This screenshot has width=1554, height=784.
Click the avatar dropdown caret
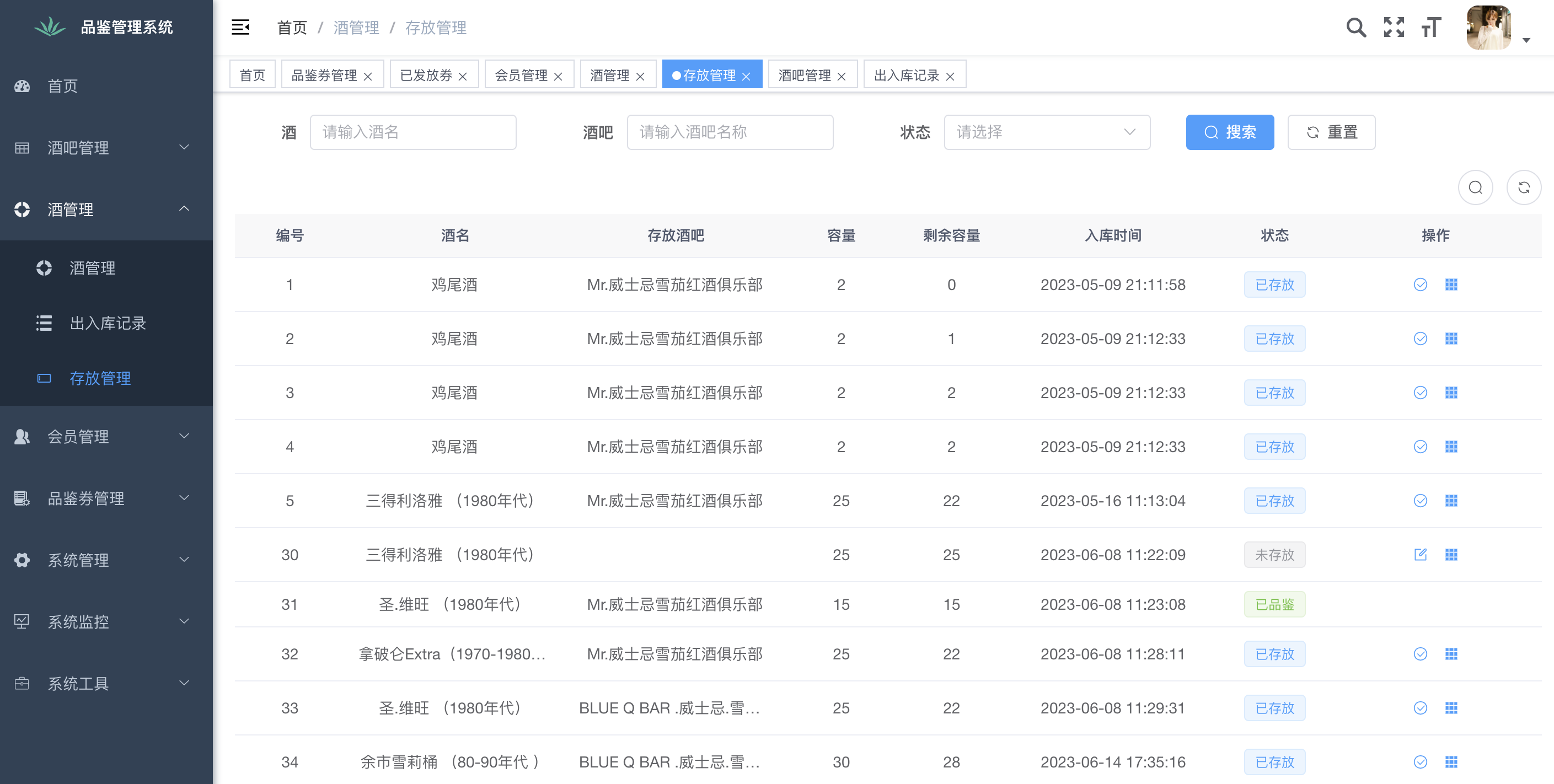click(1526, 40)
